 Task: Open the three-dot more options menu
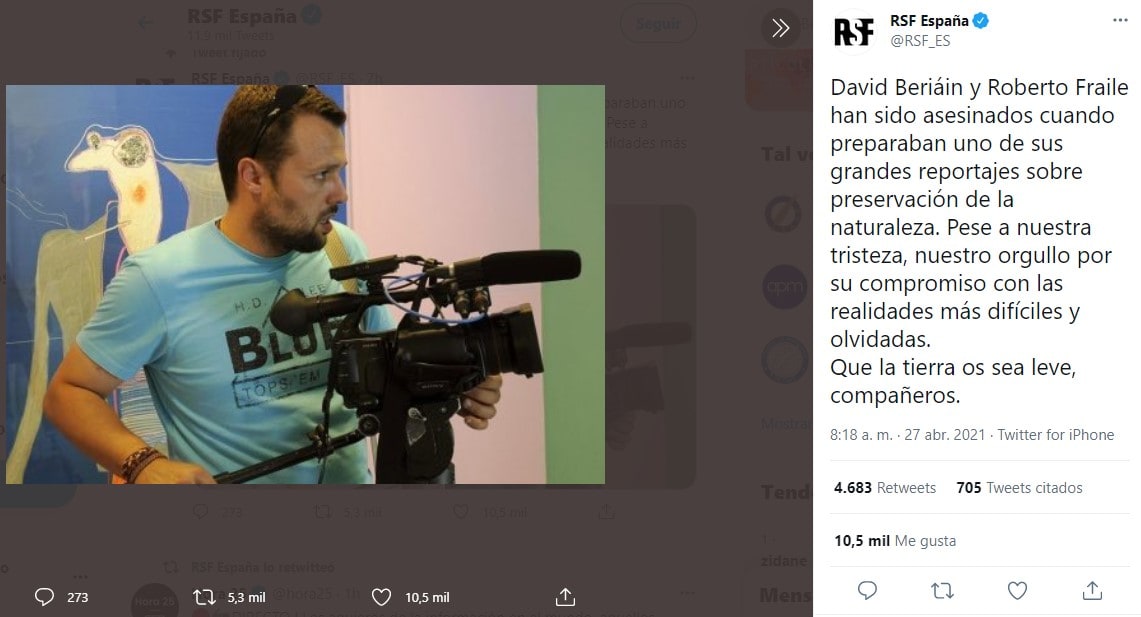[1120, 20]
